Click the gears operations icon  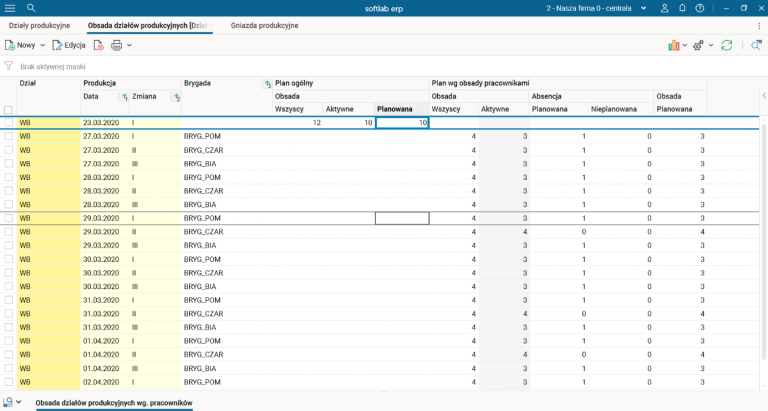(x=698, y=45)
